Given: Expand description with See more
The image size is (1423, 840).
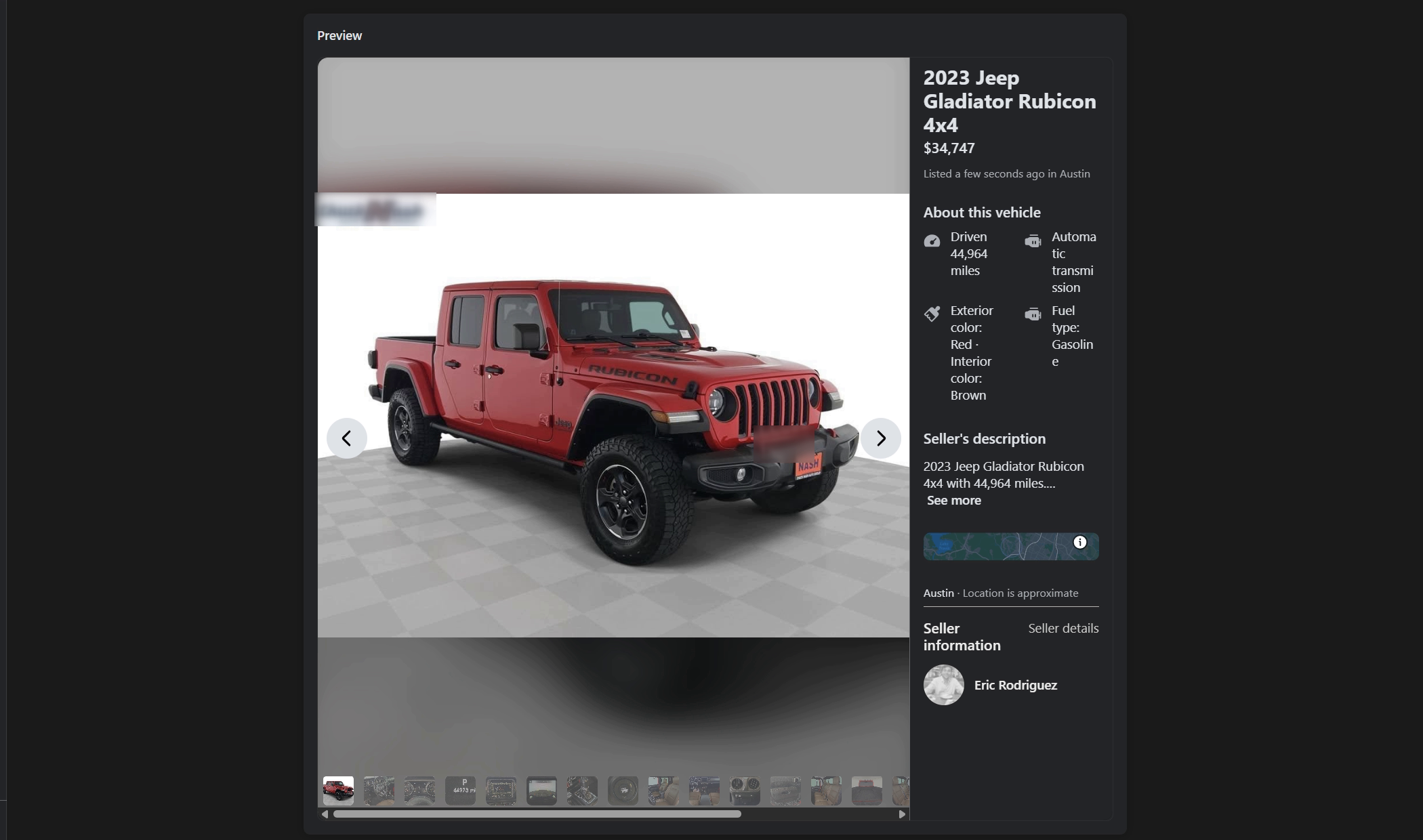Looking at the screenshot, I should click(x=953, y=501).
